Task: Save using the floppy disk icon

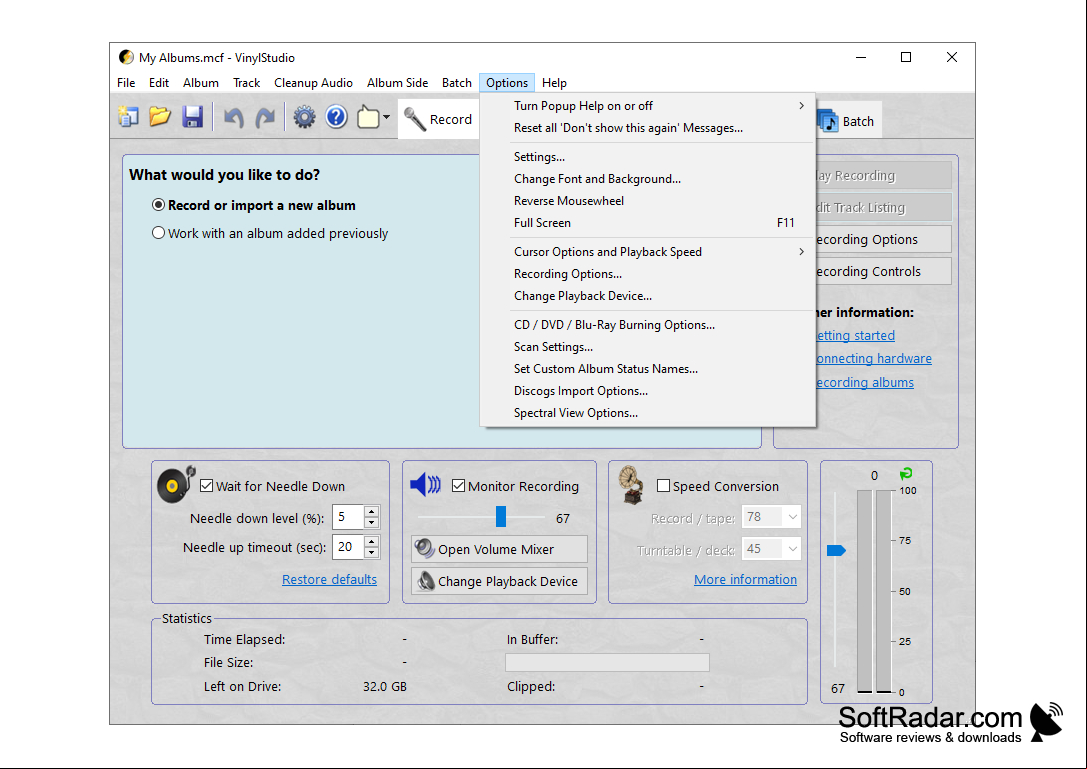Action: point(193,117)
